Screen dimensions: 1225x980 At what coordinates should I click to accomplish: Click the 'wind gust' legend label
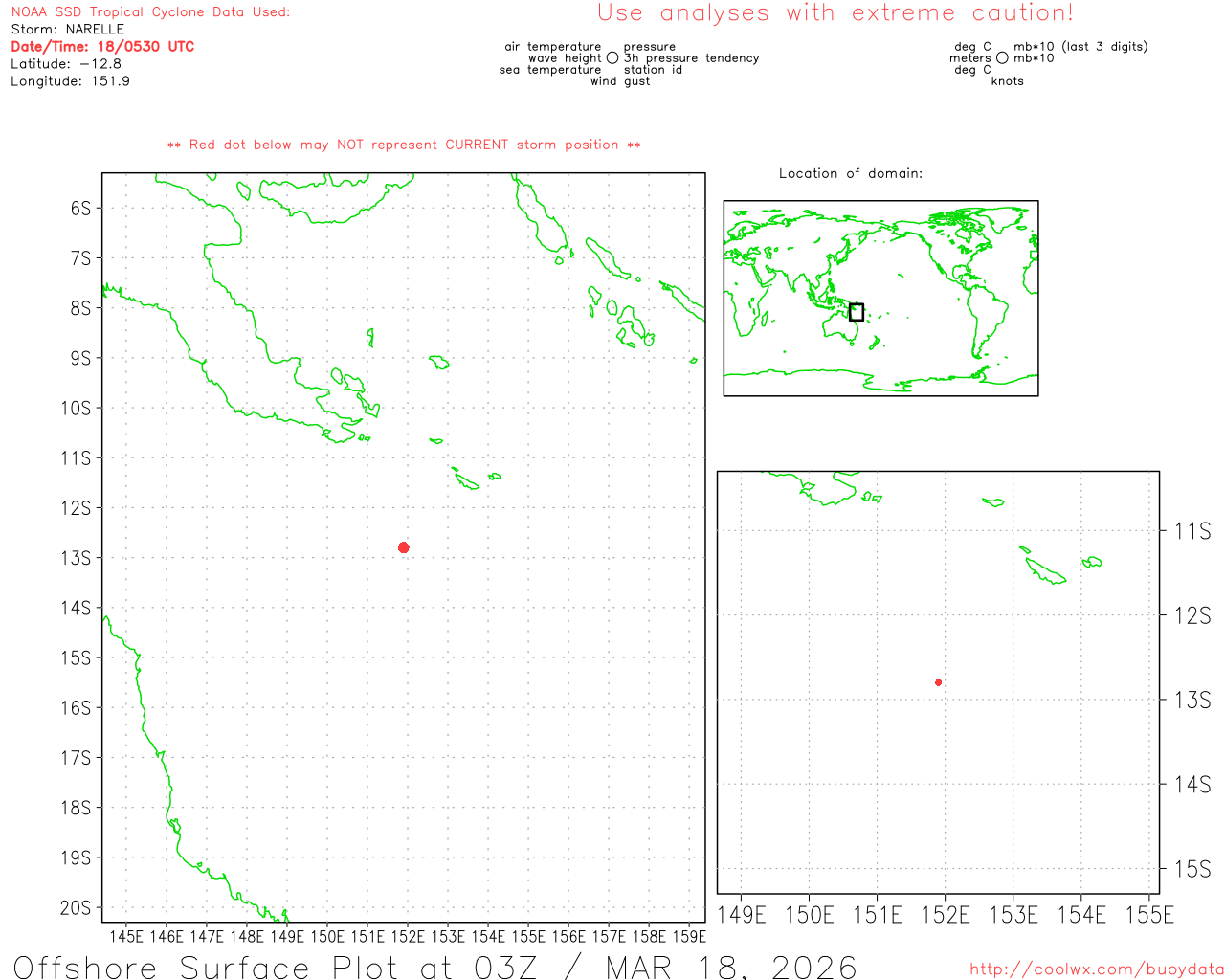tap(619, 81)
